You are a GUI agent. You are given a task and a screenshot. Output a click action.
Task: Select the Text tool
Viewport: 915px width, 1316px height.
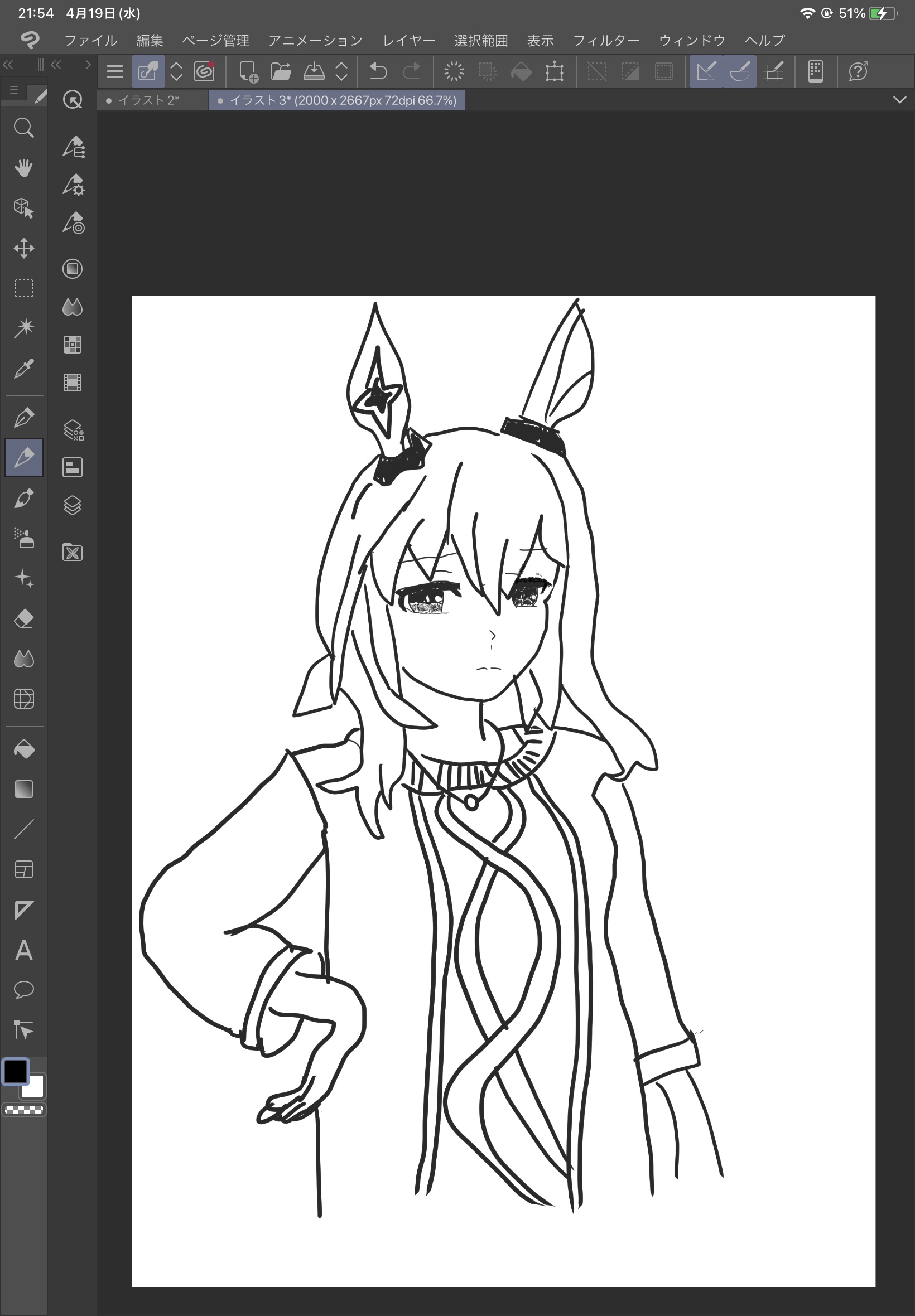click(x=23, y=950)
